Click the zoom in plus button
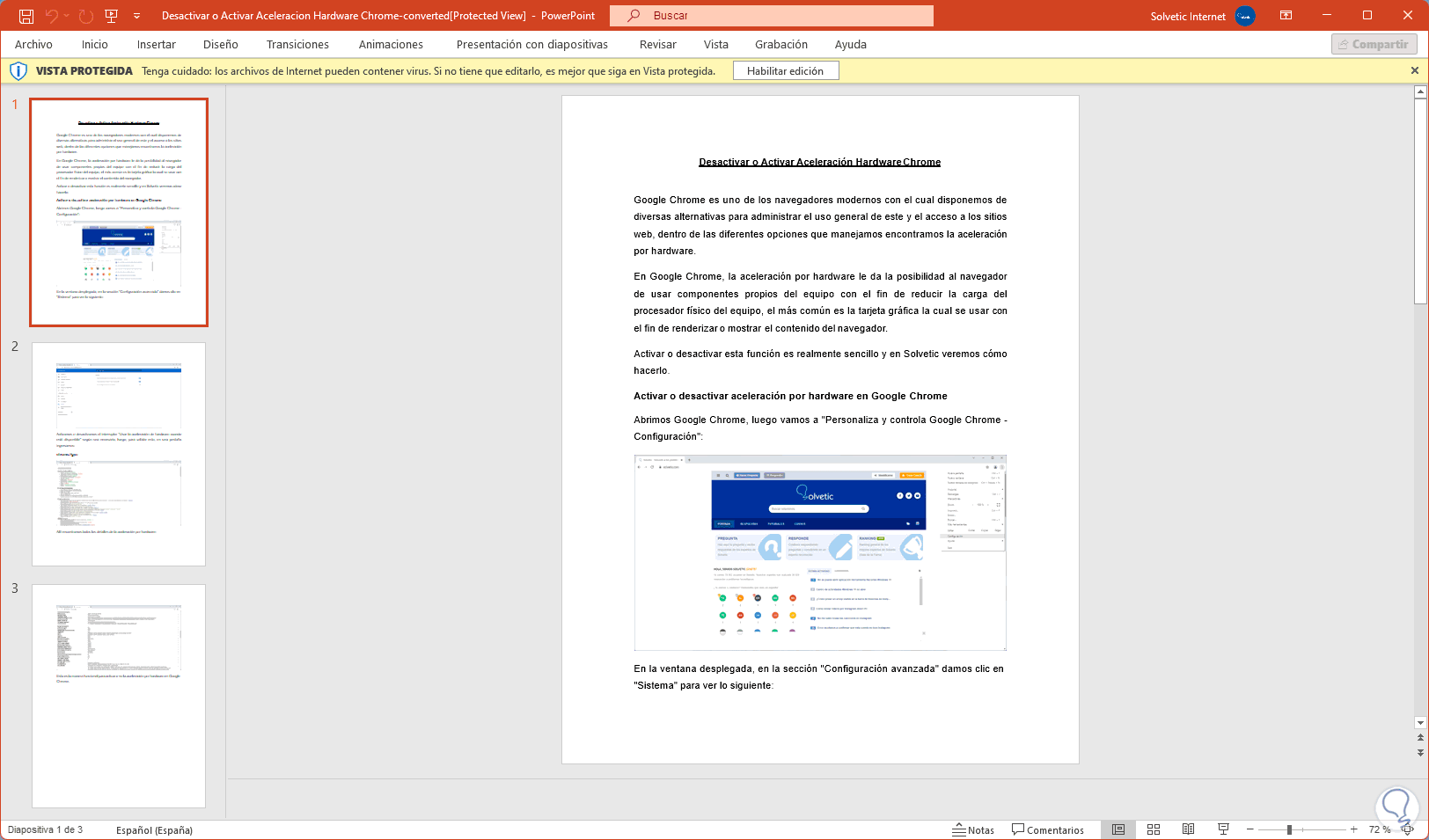The width and height of the screenshot is (1429, 840). tap(1353, 829)
